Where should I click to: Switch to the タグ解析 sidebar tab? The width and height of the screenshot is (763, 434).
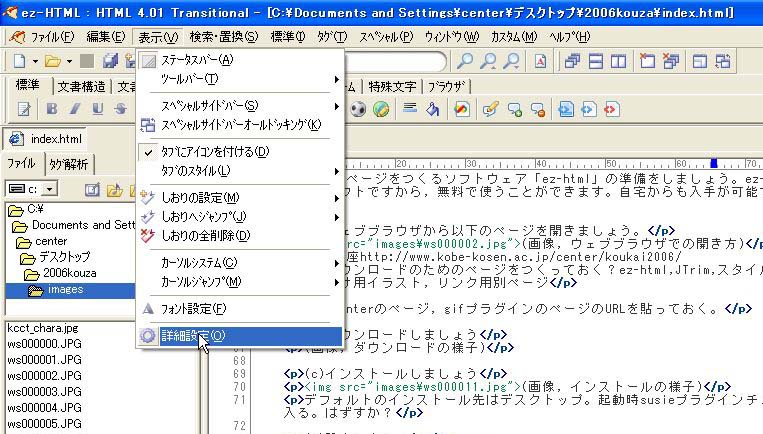point(69,164)
